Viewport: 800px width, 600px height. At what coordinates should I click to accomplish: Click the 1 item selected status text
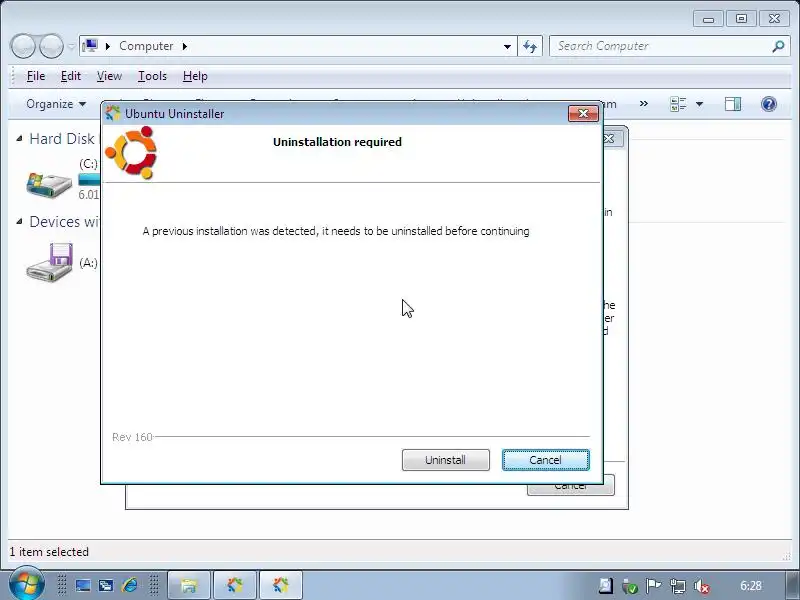(x=49, y=552)
